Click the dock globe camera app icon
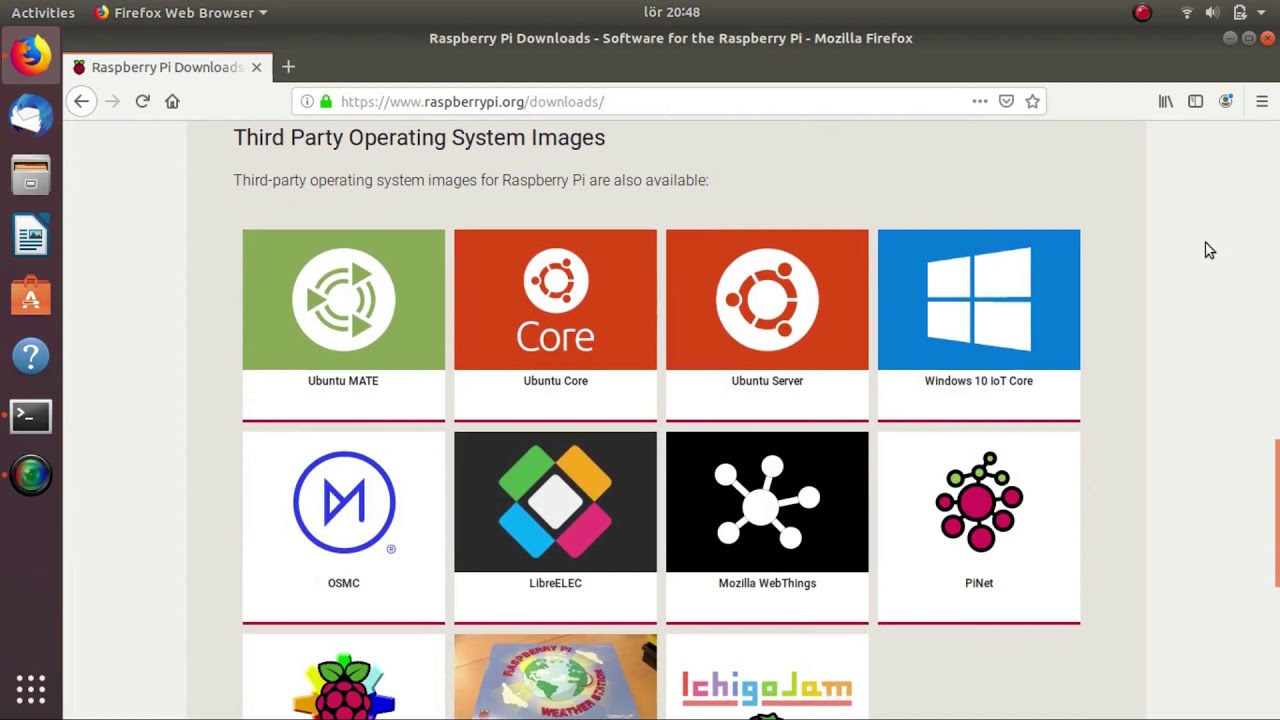 point(31,476)
